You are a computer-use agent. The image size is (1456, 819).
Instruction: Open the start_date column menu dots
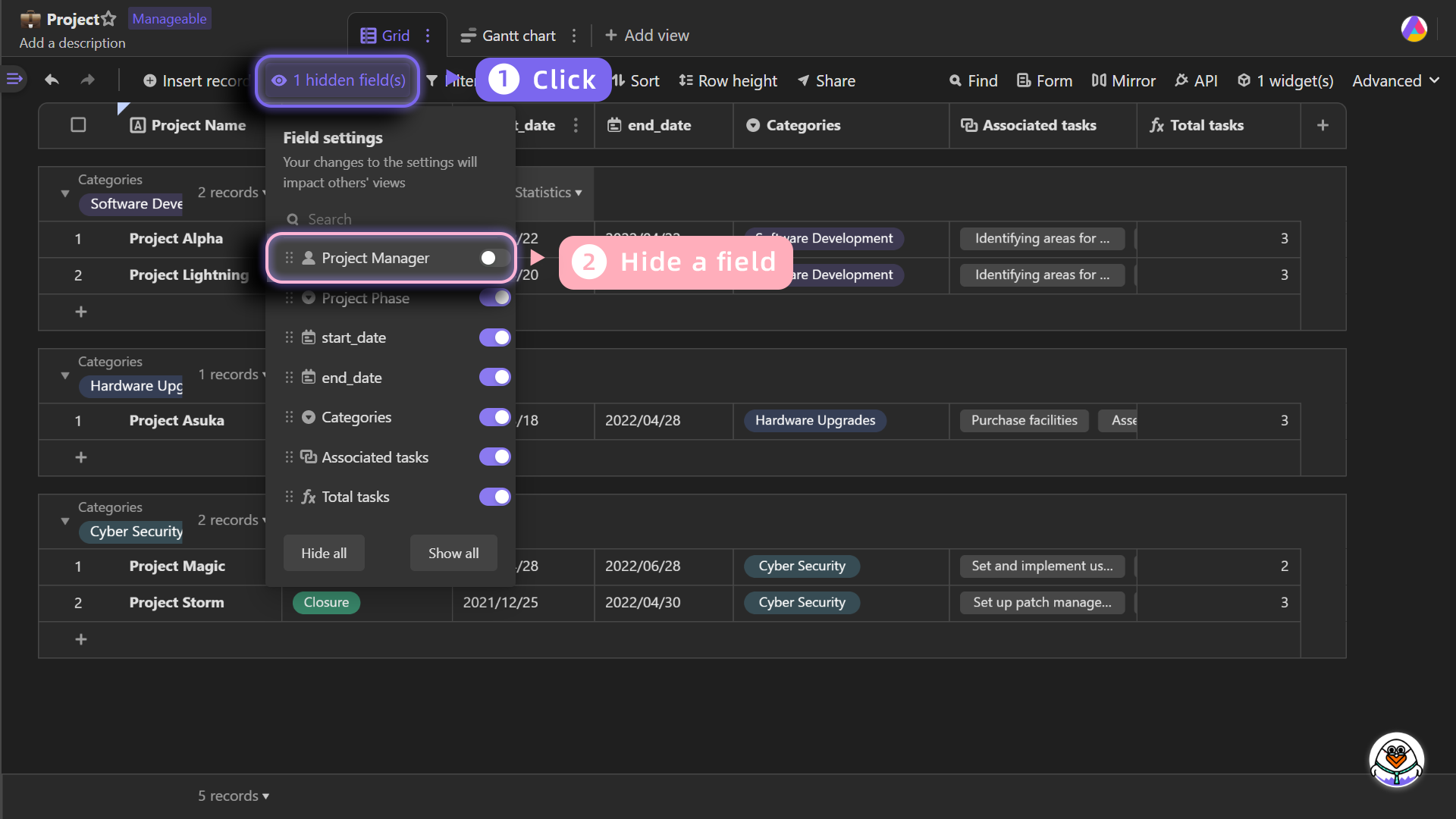[x=576, y=125]
